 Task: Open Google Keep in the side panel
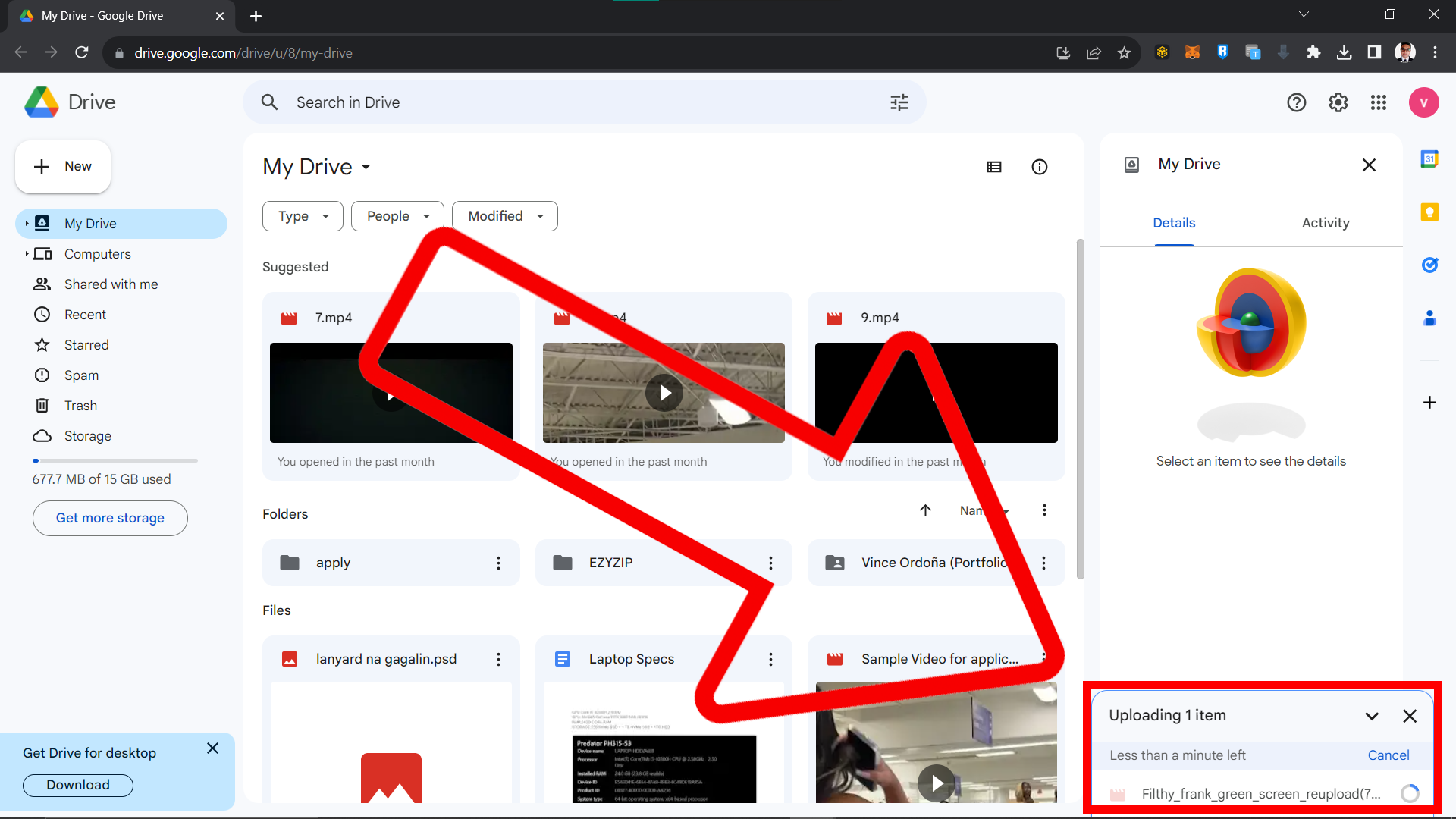pyautogui.click(x=1430, y=212)
